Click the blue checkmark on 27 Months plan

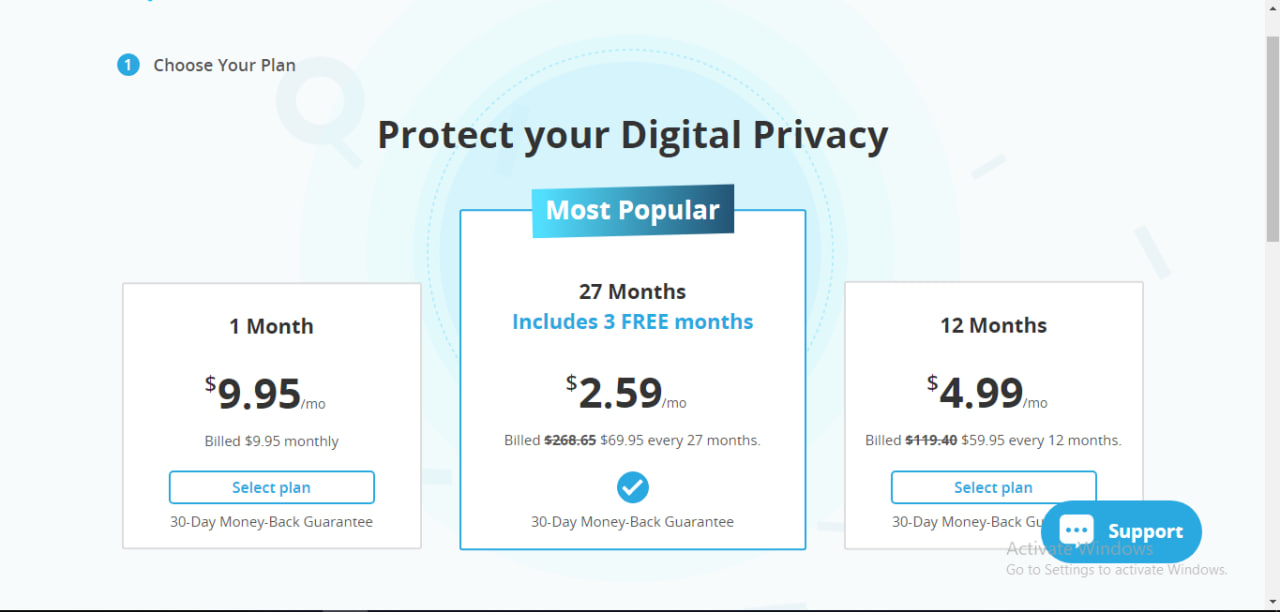pos(632,487)
